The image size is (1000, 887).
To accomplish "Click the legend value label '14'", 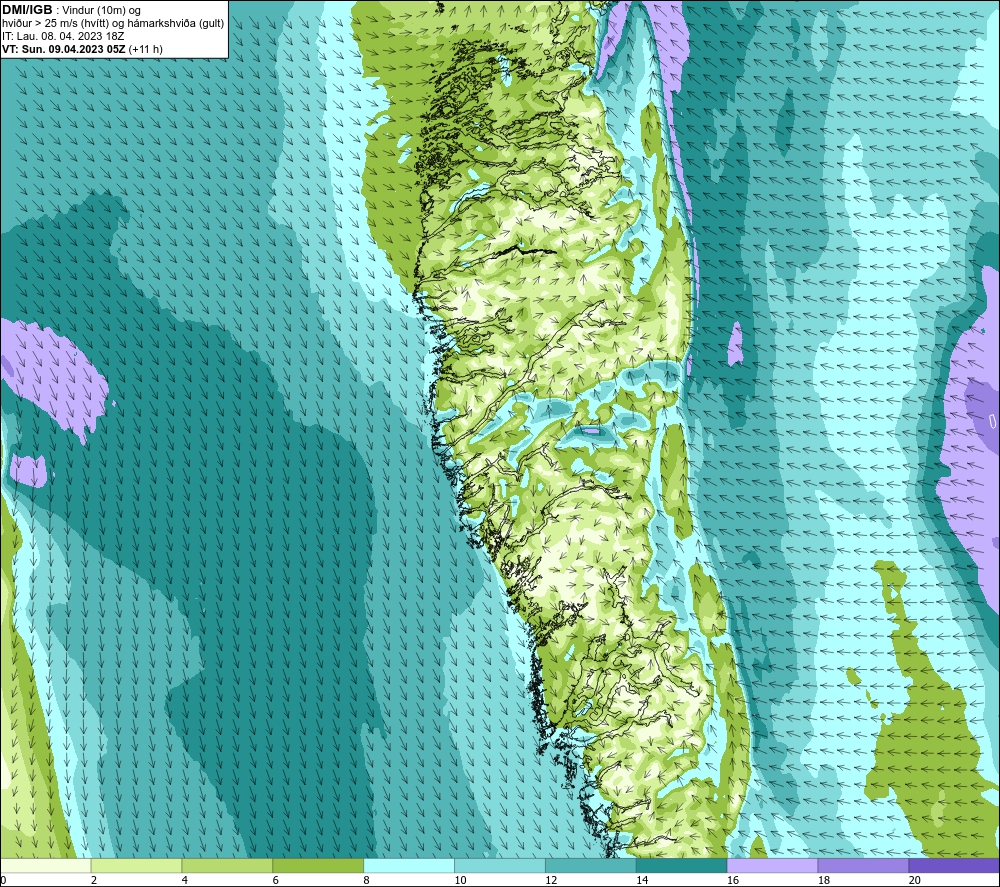I will click(x=642, y=880).
